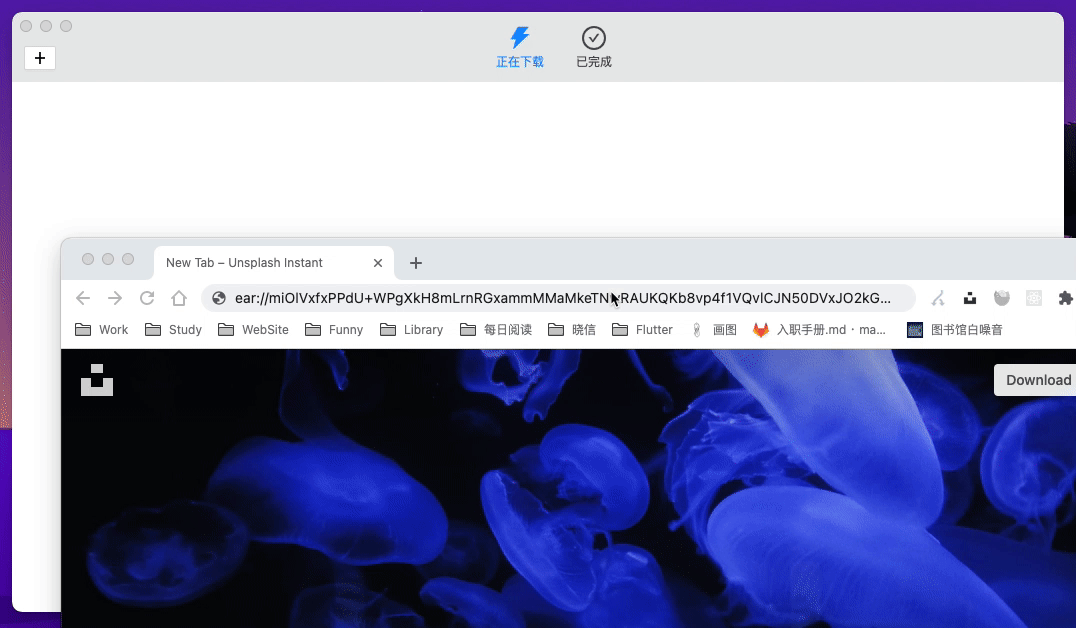Click the plus button to add download
1076x628 pixels.
point(40,58)
